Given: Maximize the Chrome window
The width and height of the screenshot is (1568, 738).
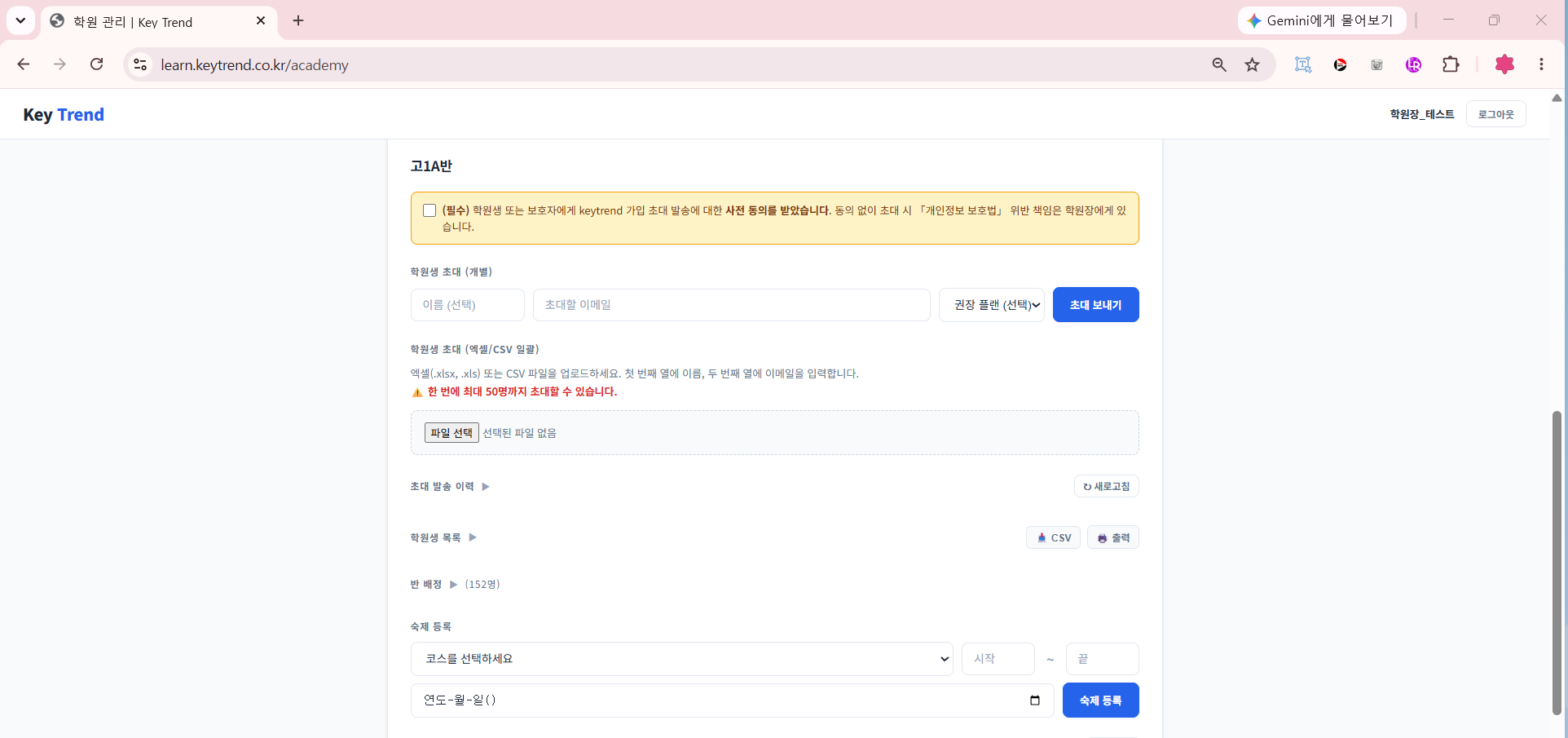Looking at the screenshot, I should click(x=1494, y=20).
